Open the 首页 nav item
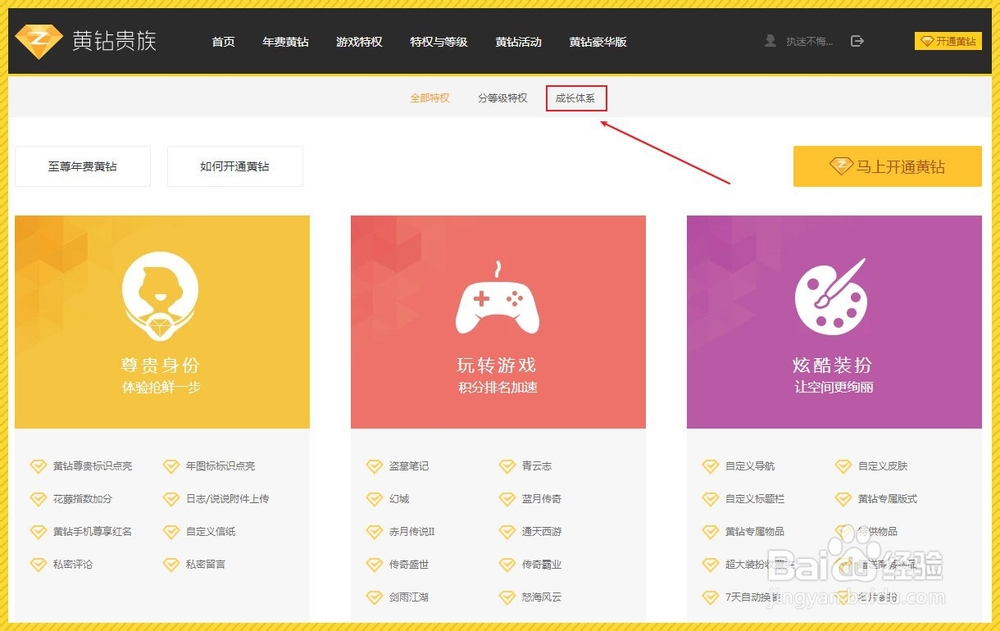Image resolution: width=1000 pixels, height=631 pixels. [x=223, y=42]
